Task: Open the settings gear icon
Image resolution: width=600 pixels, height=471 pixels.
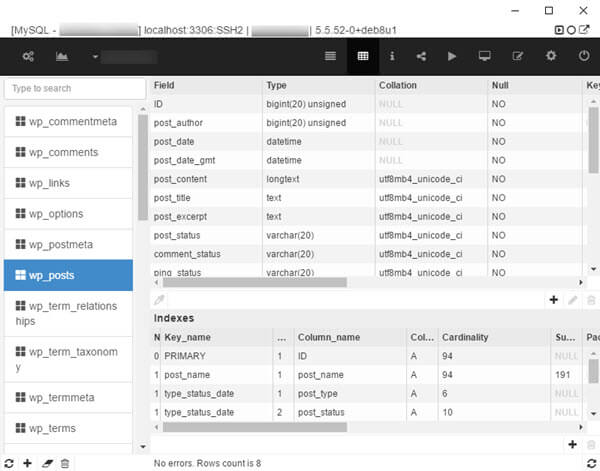Action: click(x=551, y=56)
